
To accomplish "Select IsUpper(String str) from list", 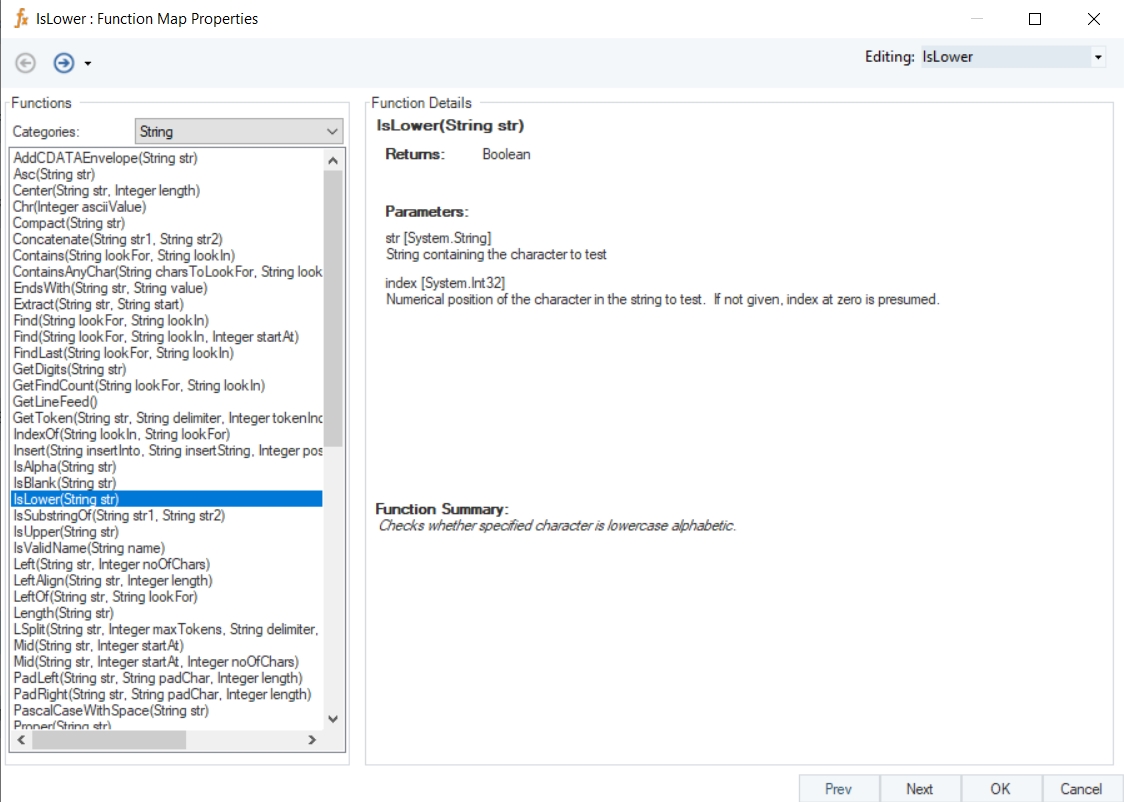I will pos(65,532).
